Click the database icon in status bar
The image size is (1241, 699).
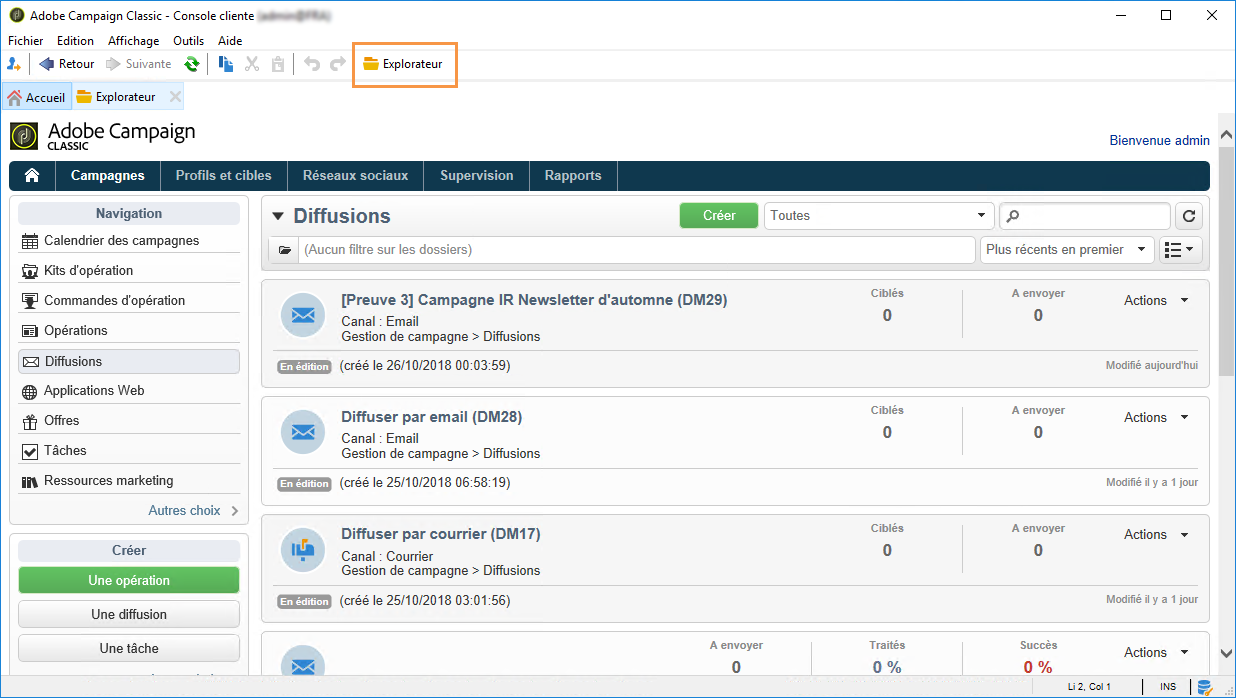[x=1205, y=688]
